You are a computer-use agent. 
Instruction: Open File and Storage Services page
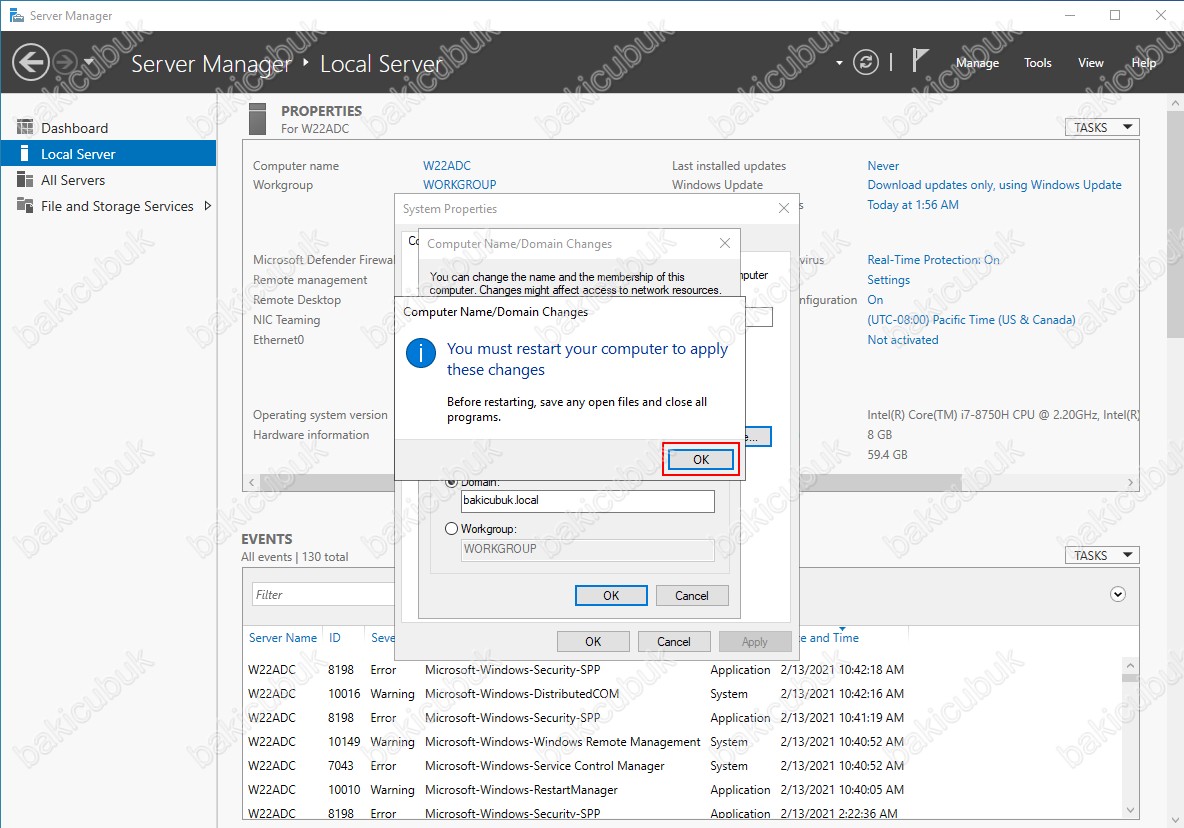117,206
